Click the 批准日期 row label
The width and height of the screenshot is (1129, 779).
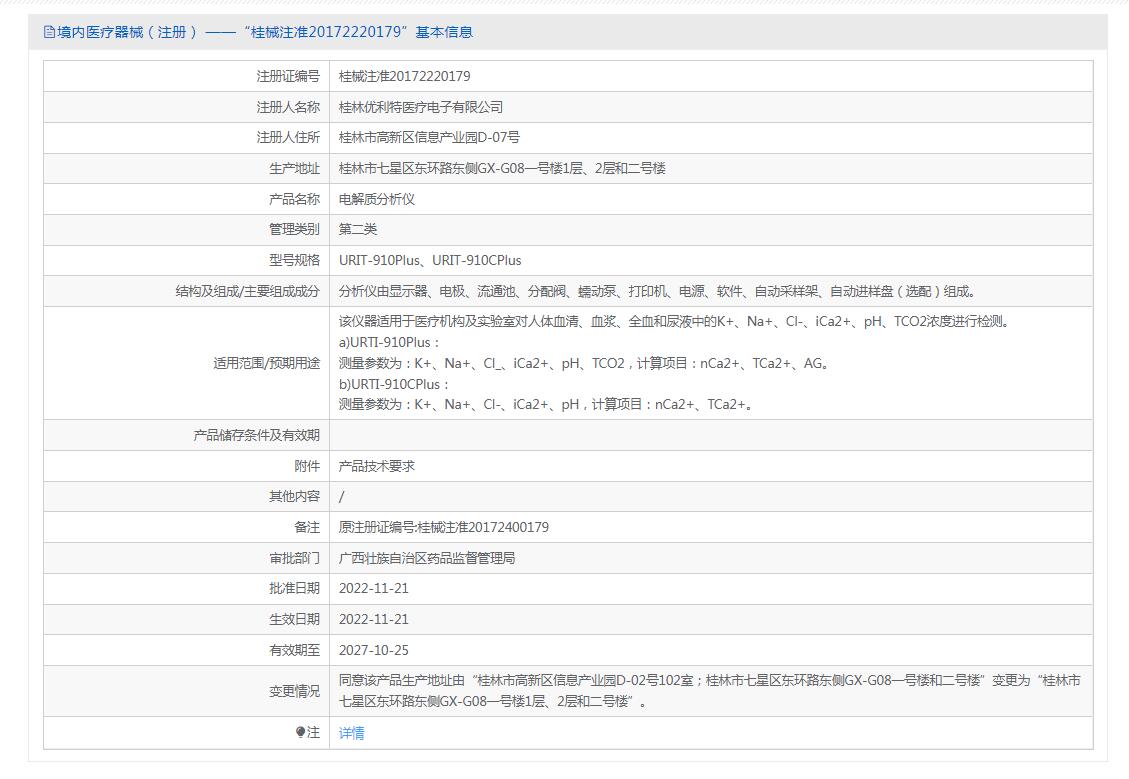(x=294, y=589)
